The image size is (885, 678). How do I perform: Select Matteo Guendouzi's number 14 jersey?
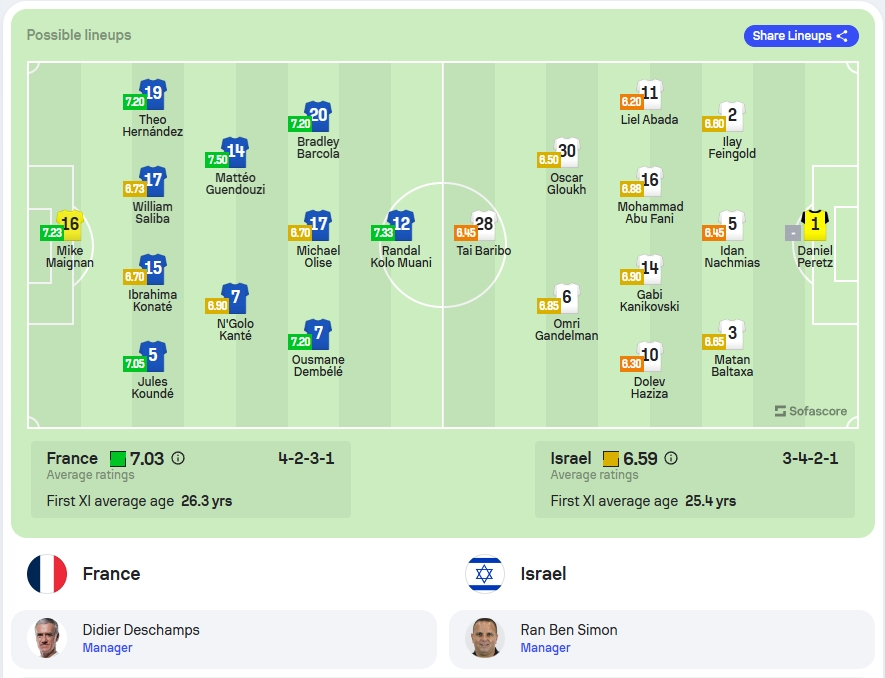point(235,152)
